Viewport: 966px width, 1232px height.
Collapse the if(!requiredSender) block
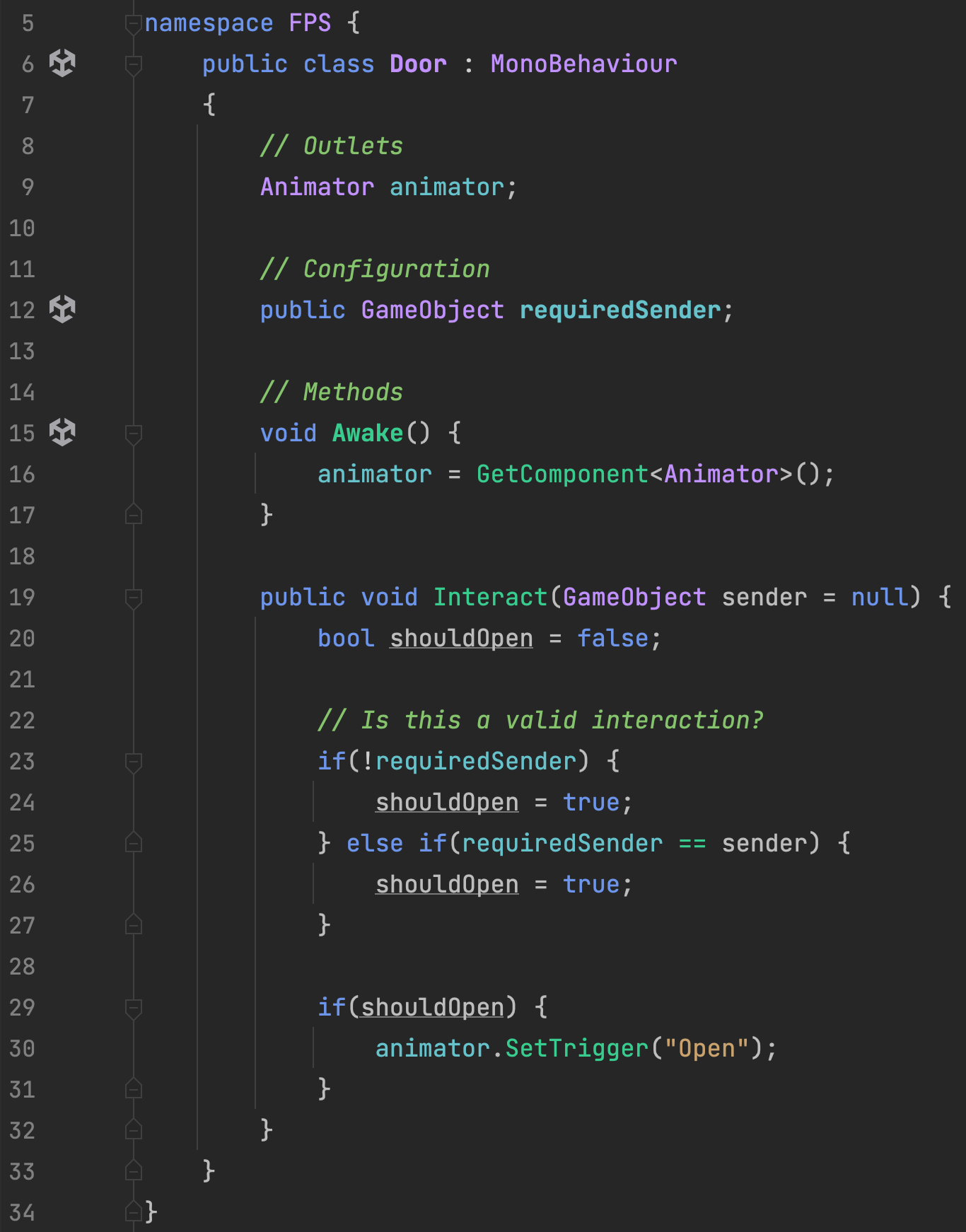tap(133, 762)
